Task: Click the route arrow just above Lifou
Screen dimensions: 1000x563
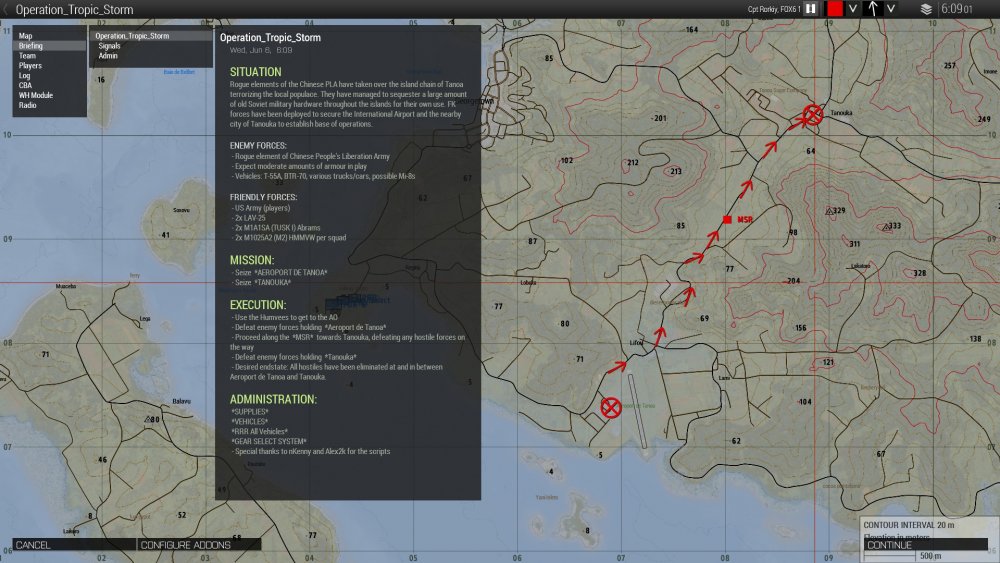Action: tap(659, 333)
